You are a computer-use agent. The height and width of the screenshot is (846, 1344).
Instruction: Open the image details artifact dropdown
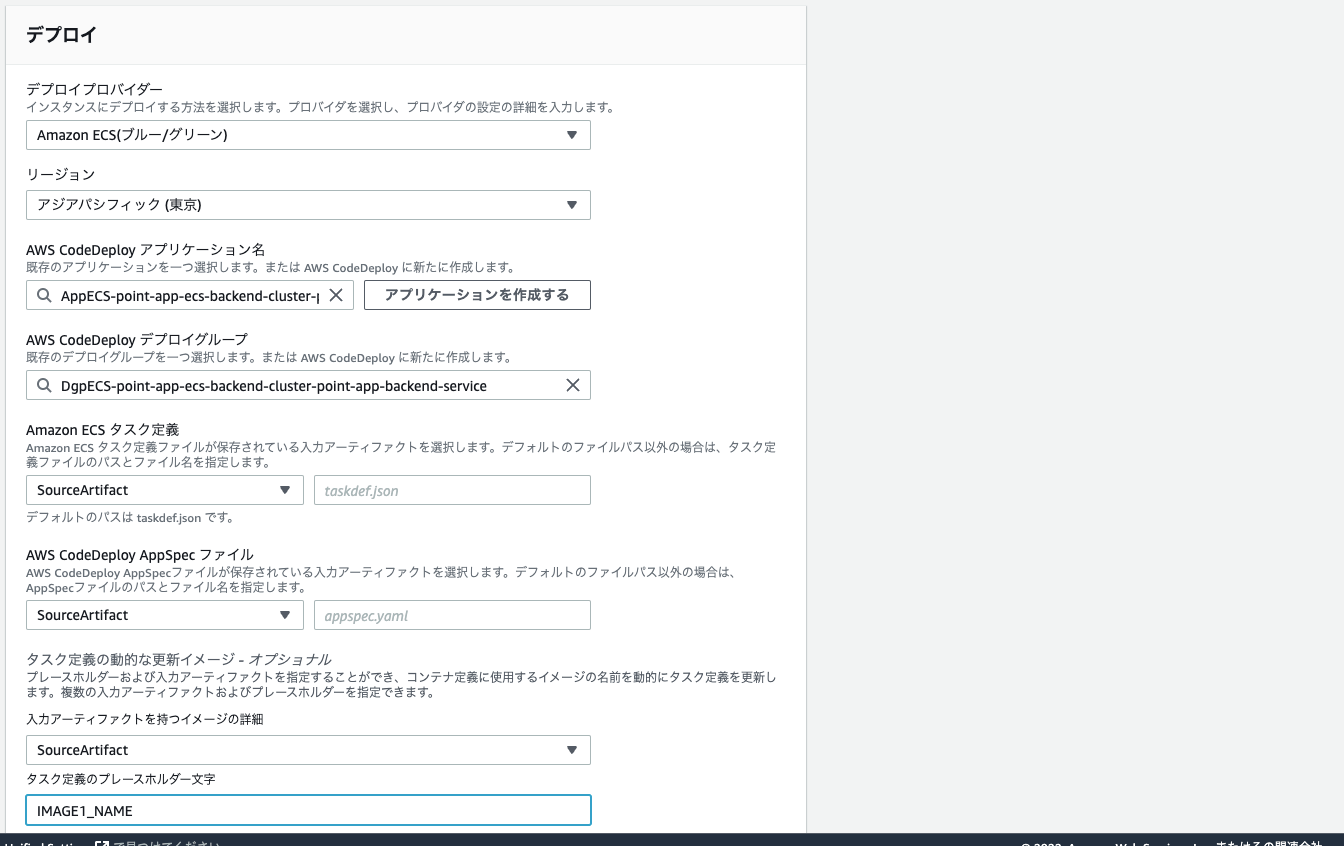[x=308, y=750]
